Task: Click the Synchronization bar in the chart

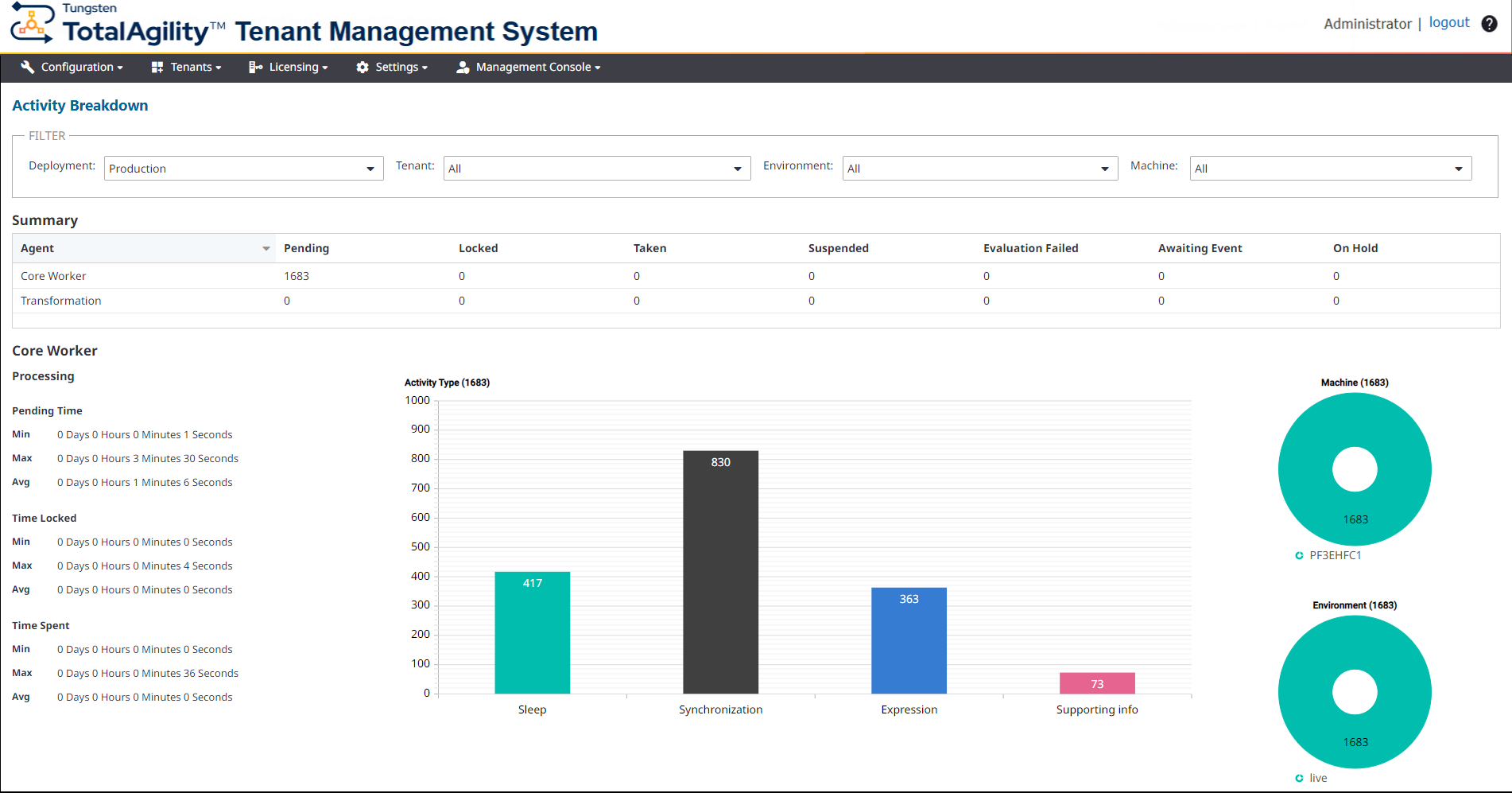Action: pyautogui.click(x=720, y=573)
